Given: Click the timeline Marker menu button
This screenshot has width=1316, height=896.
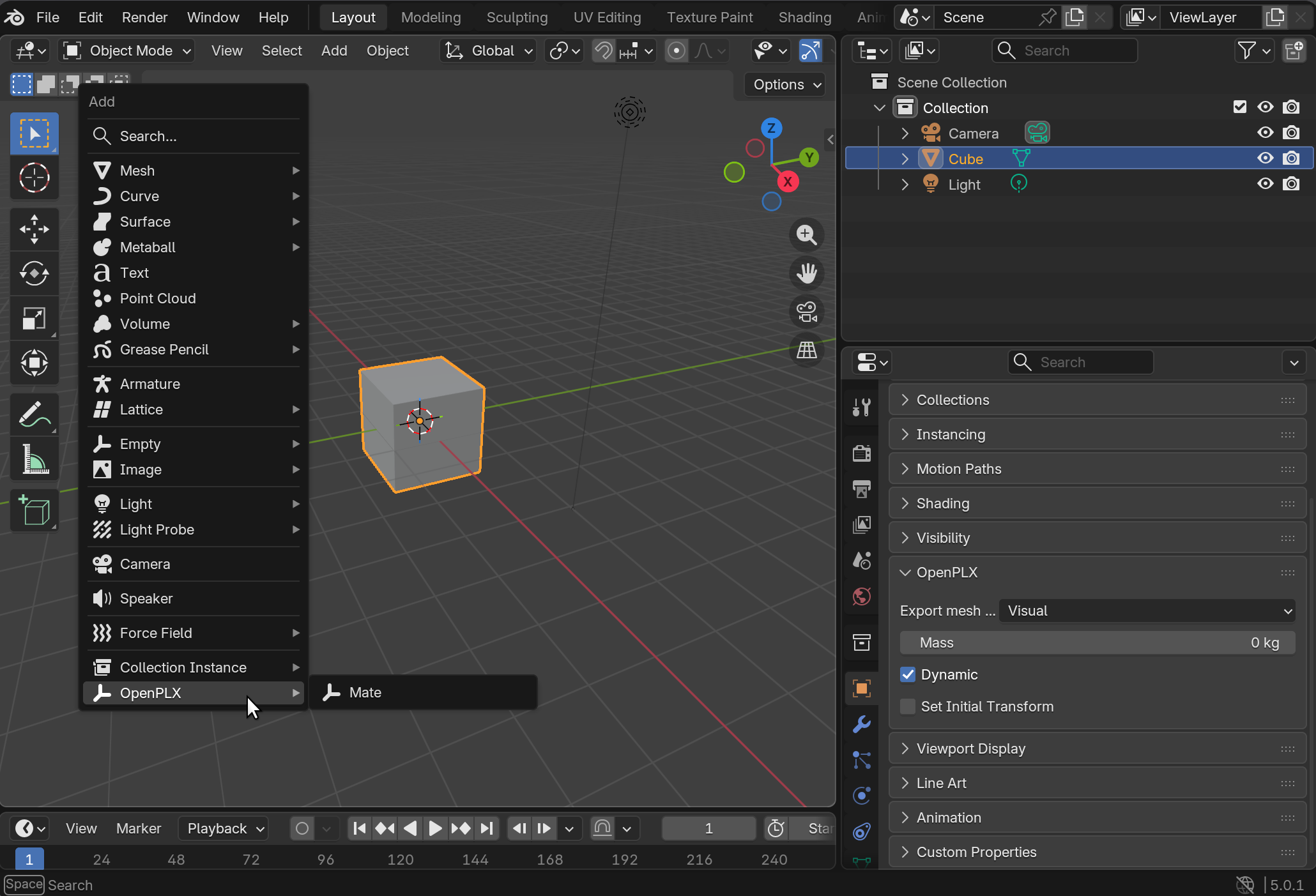Looking at the screenshot, I should [x=139, y=828].
